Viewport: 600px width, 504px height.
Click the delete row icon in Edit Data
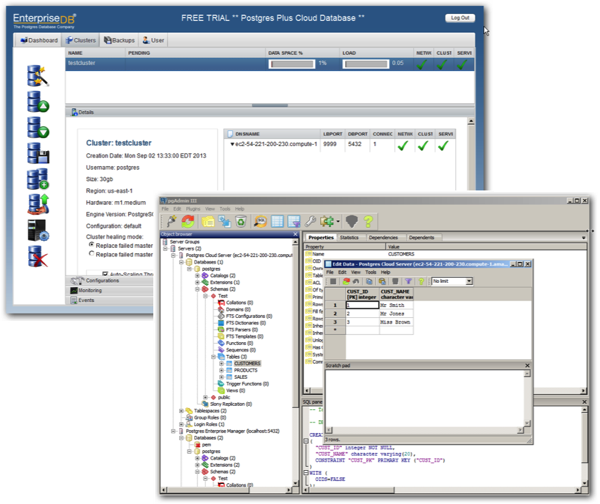(x=395, y=281)
